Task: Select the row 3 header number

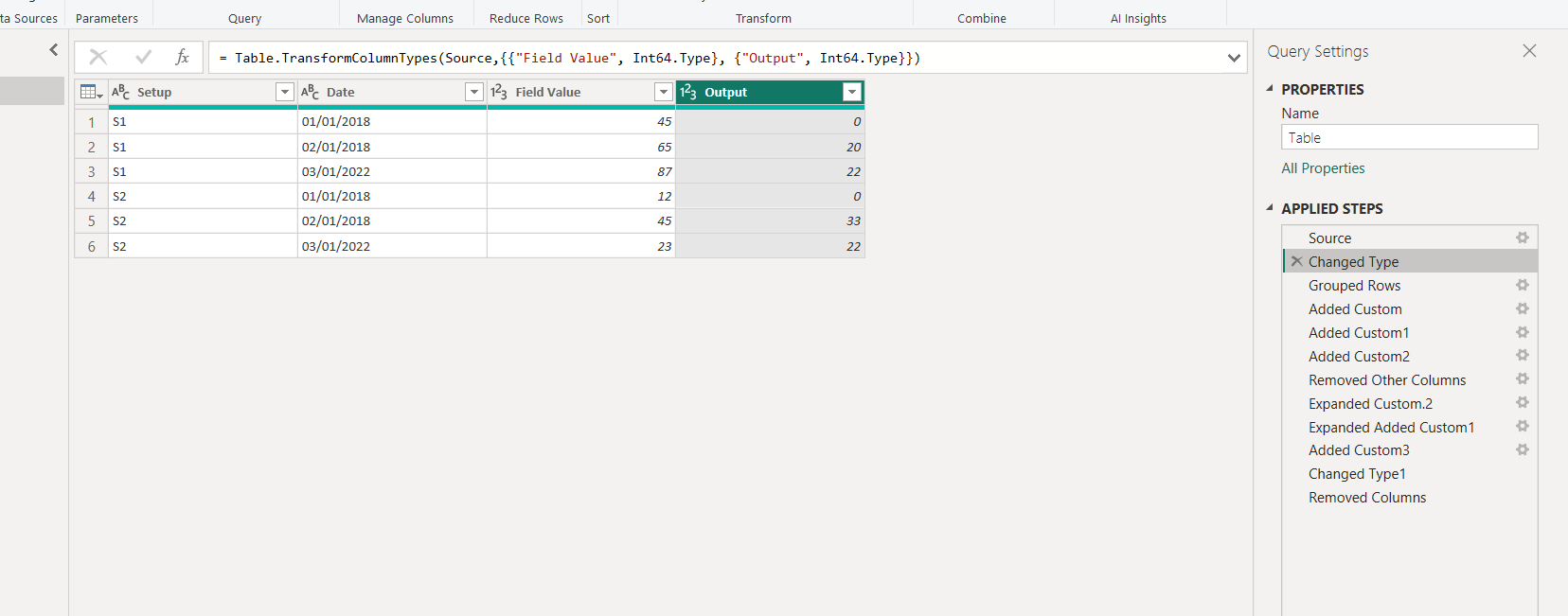Action: point(92,171)
